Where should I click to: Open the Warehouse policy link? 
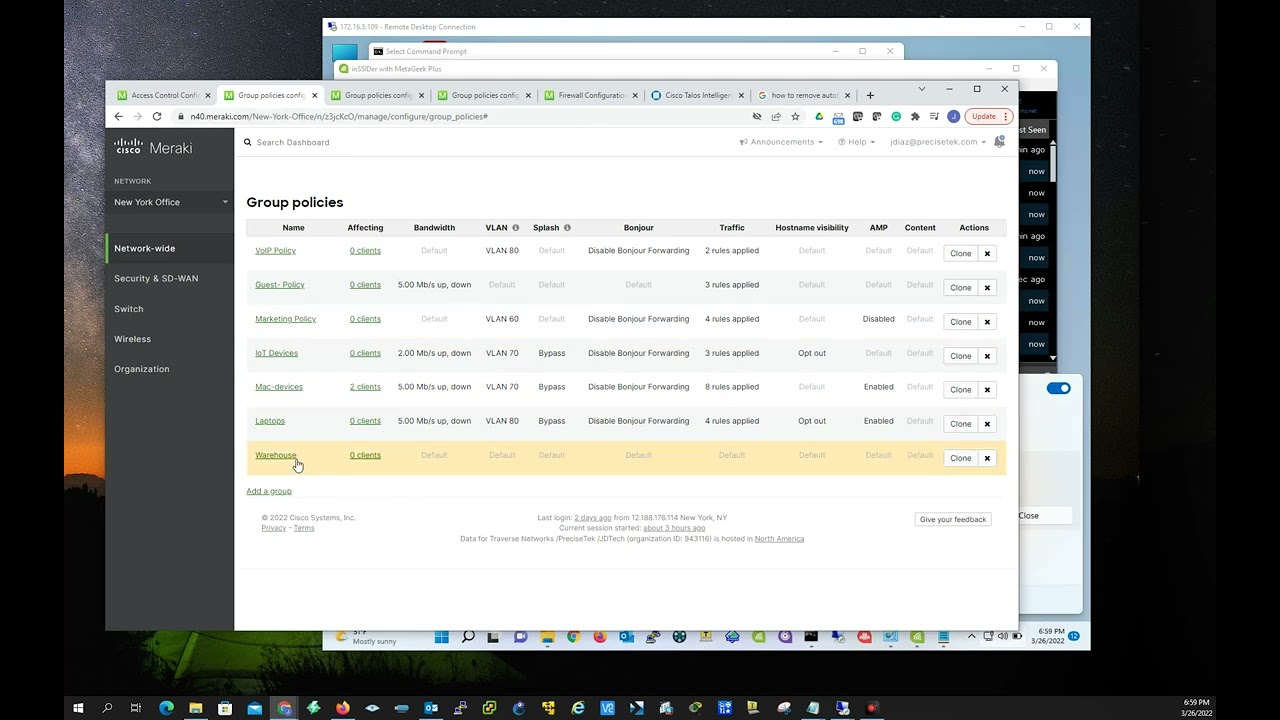point(276,455)
